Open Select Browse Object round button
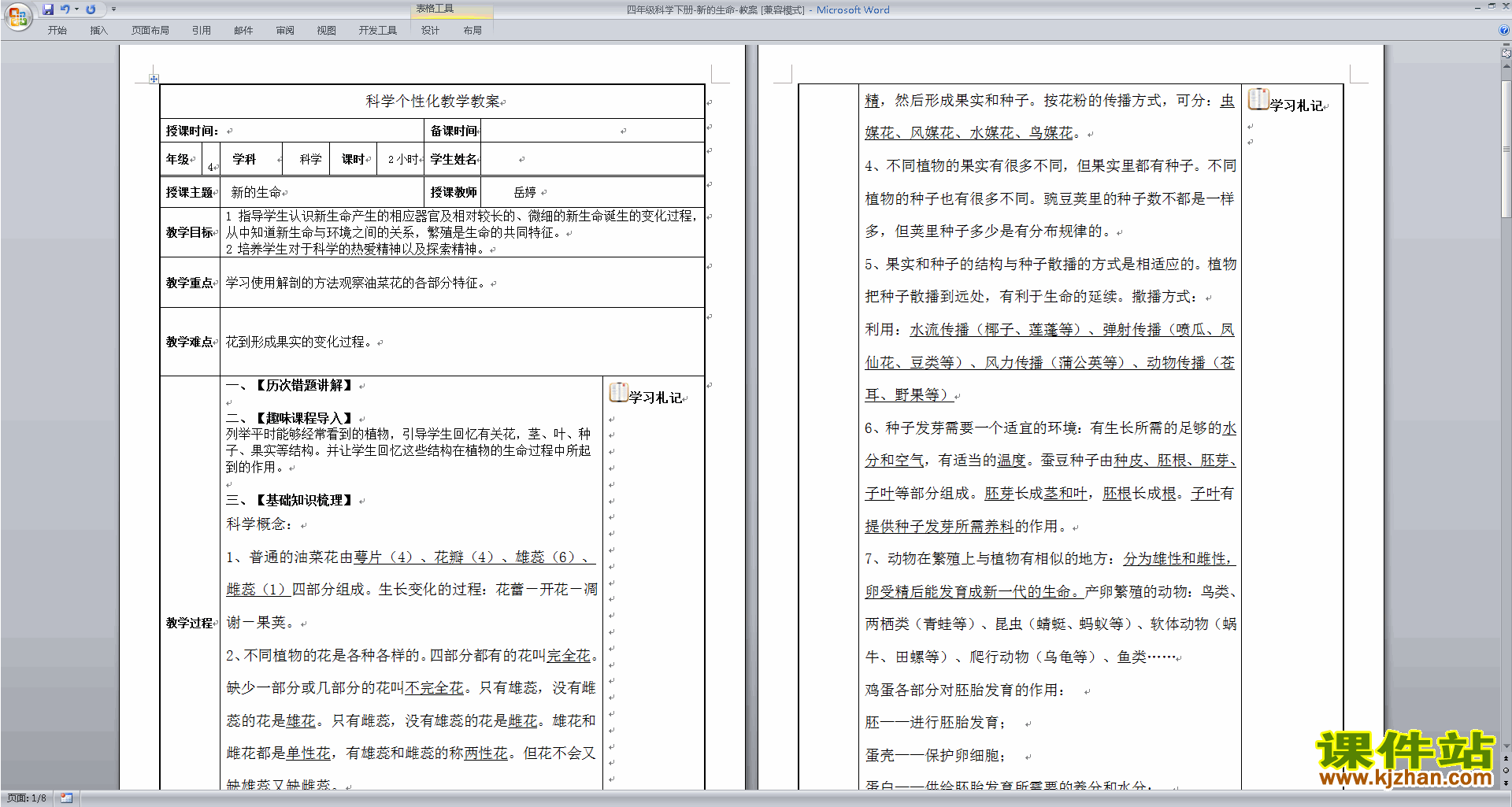 (x=1506, y=770)
